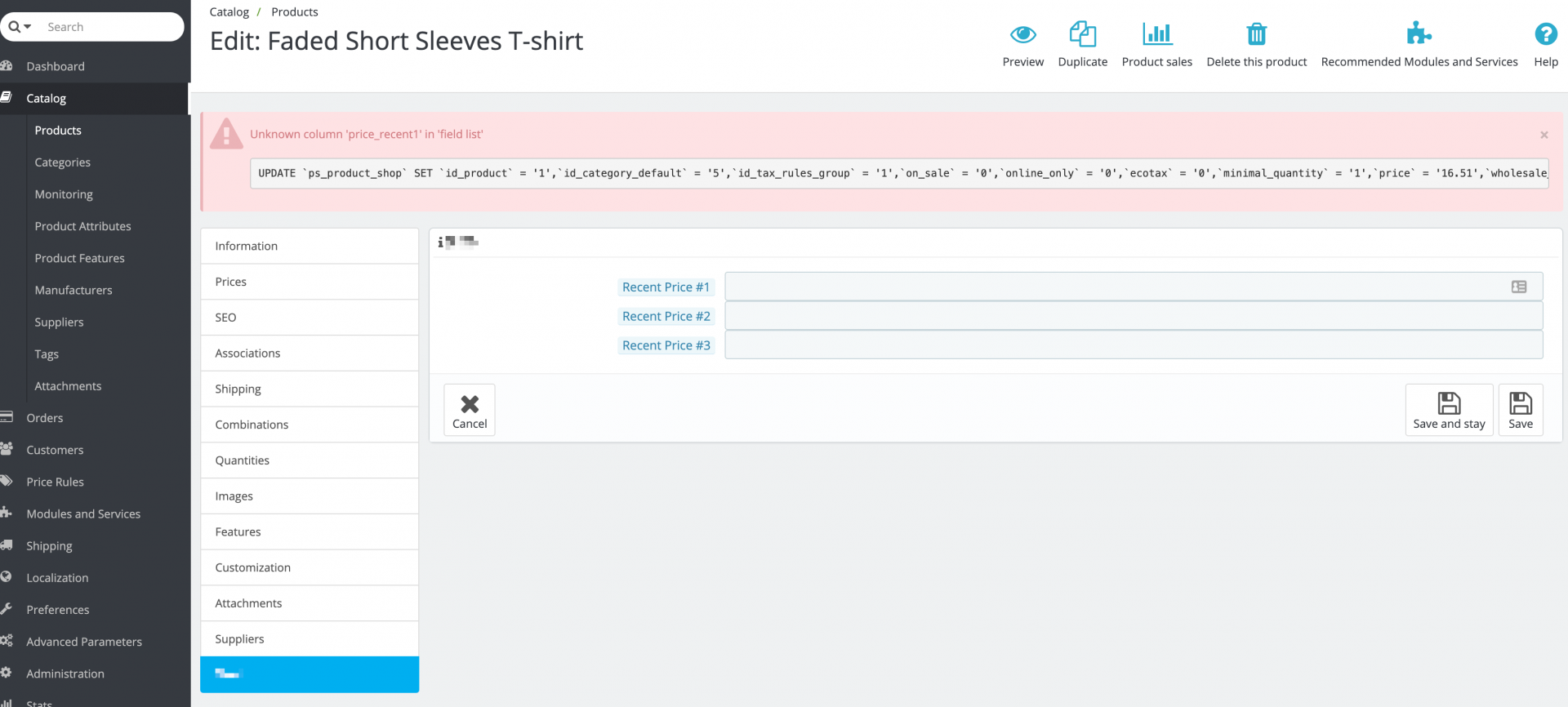Switch to the Associations product tab
The height and width of the screenshot is (707, 1568).
pyautogui.click(x=310, y=353)
